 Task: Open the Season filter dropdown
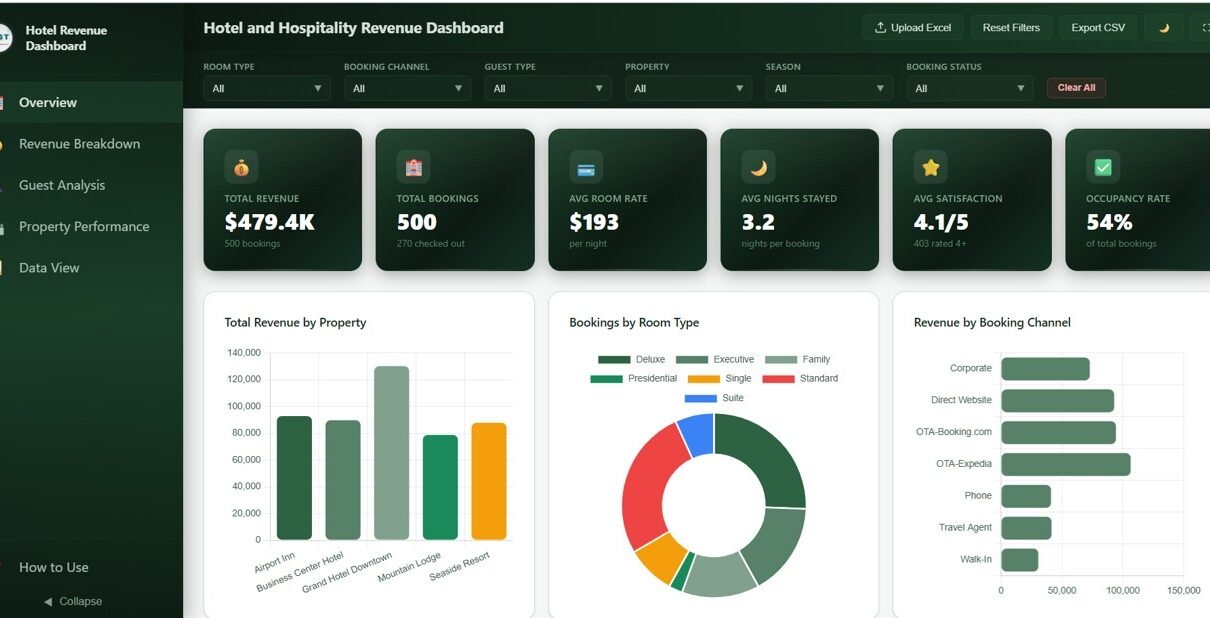(829, 88)
